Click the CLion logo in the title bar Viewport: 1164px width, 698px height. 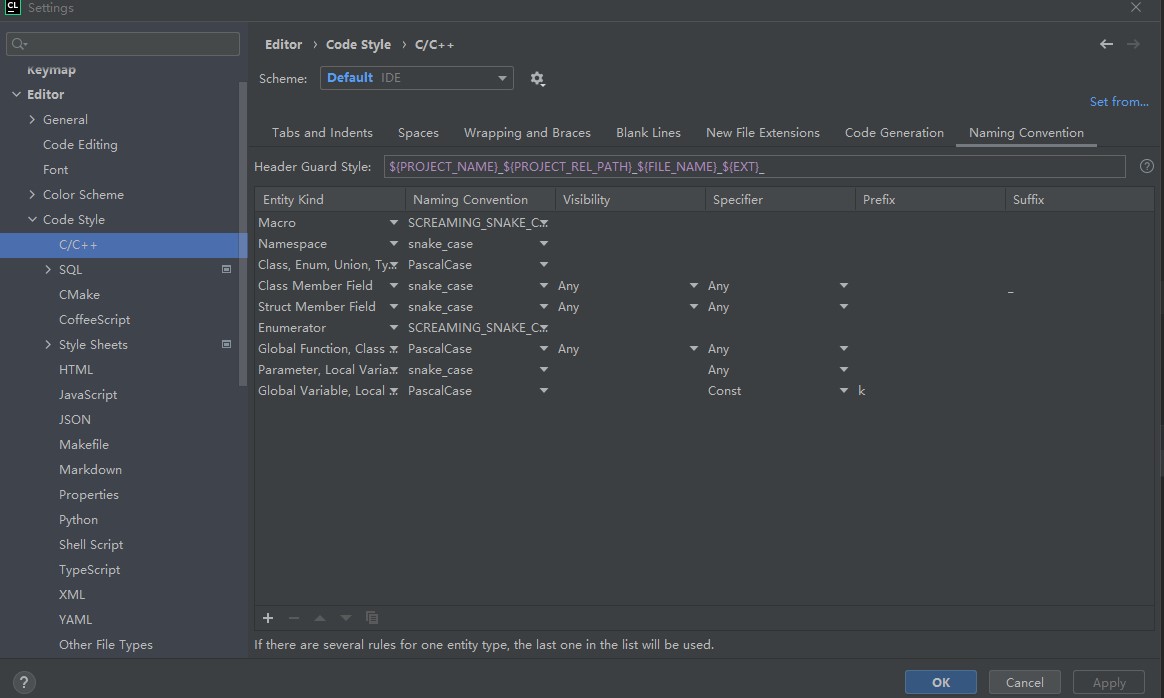[x=13, y=7]
